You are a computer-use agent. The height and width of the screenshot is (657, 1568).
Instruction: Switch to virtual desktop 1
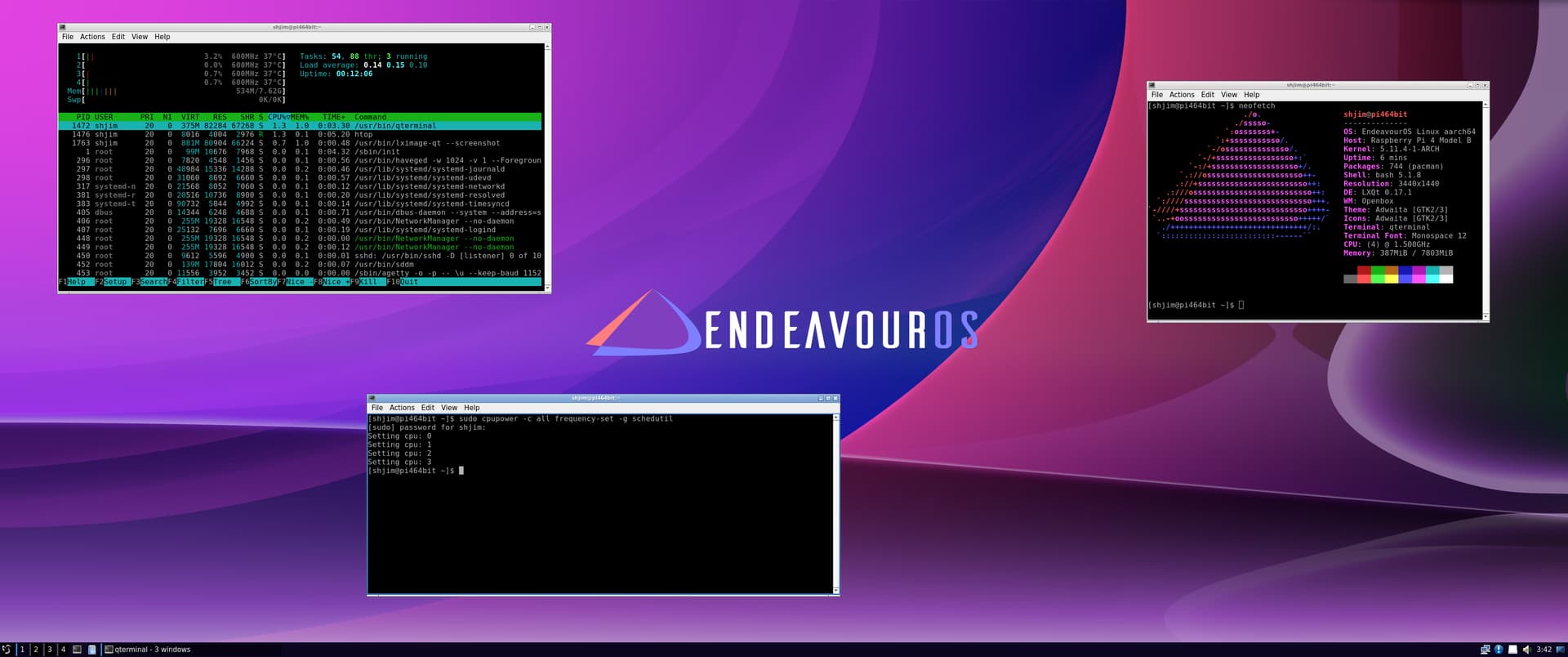(22, 650)
